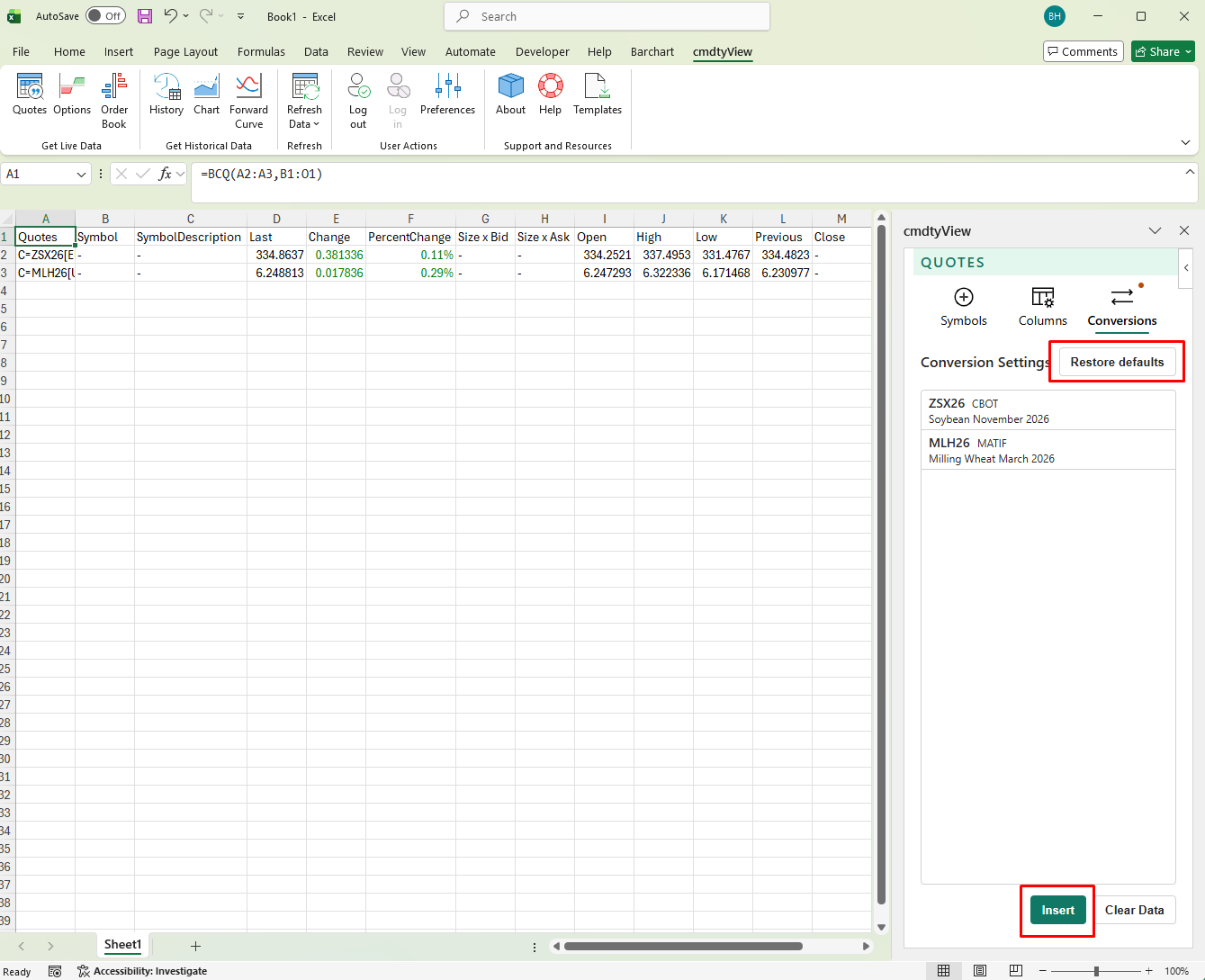
Task: Click the Restore defaults button
Action: (x=1117, y=362)
